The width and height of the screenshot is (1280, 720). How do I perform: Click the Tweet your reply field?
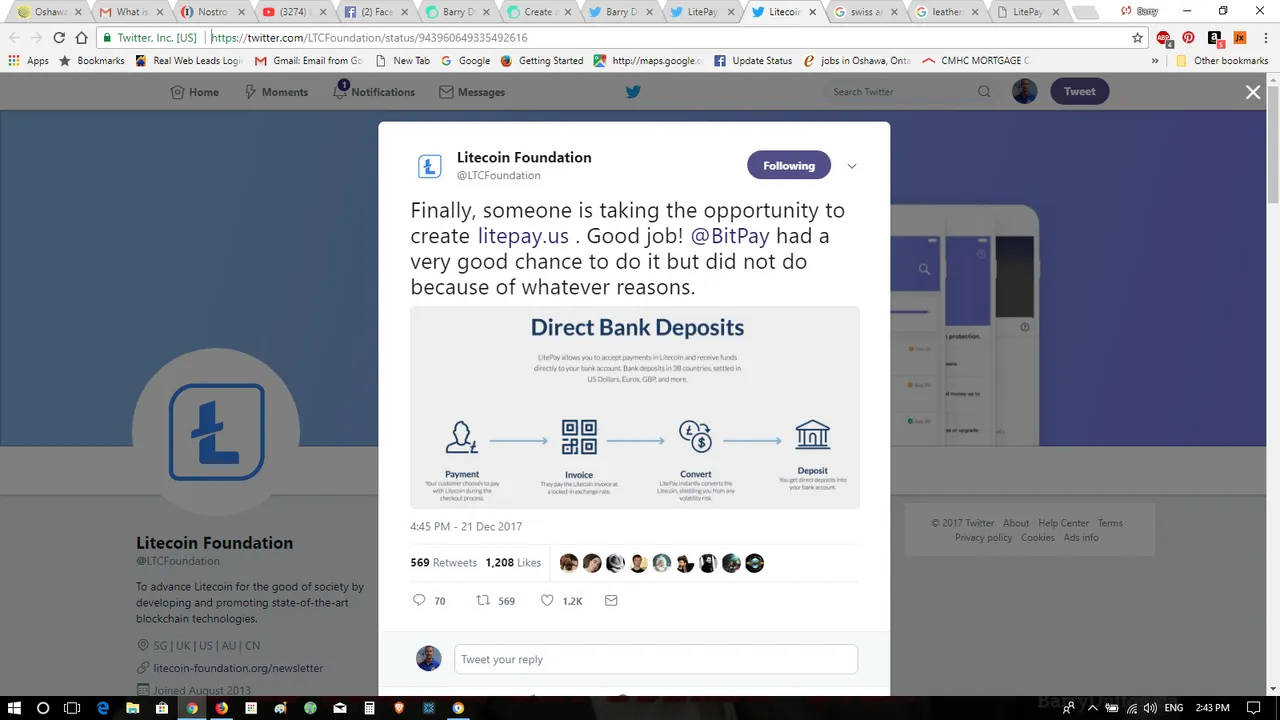coord(656,659)
